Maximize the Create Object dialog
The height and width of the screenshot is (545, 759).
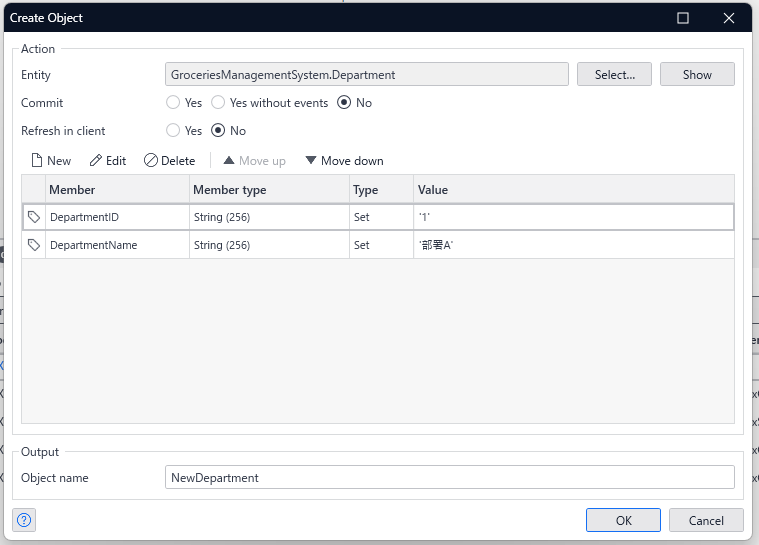(683, 18)
